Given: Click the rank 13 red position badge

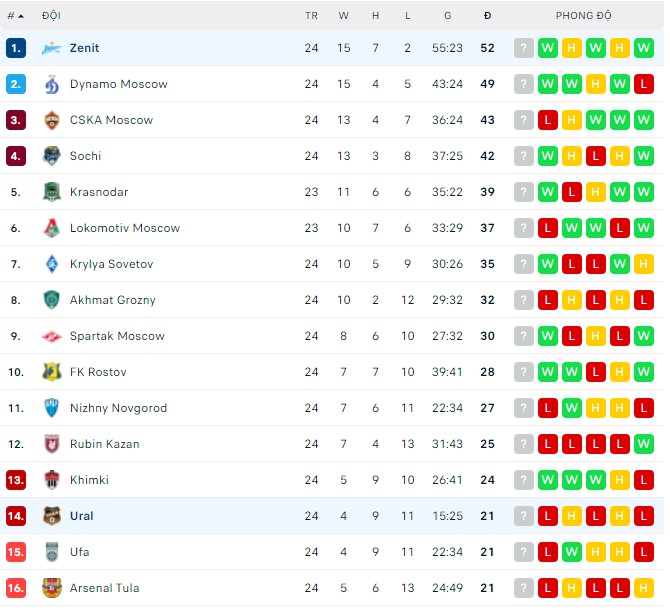Looking at the screenshot, I should [x=16, y=480].
